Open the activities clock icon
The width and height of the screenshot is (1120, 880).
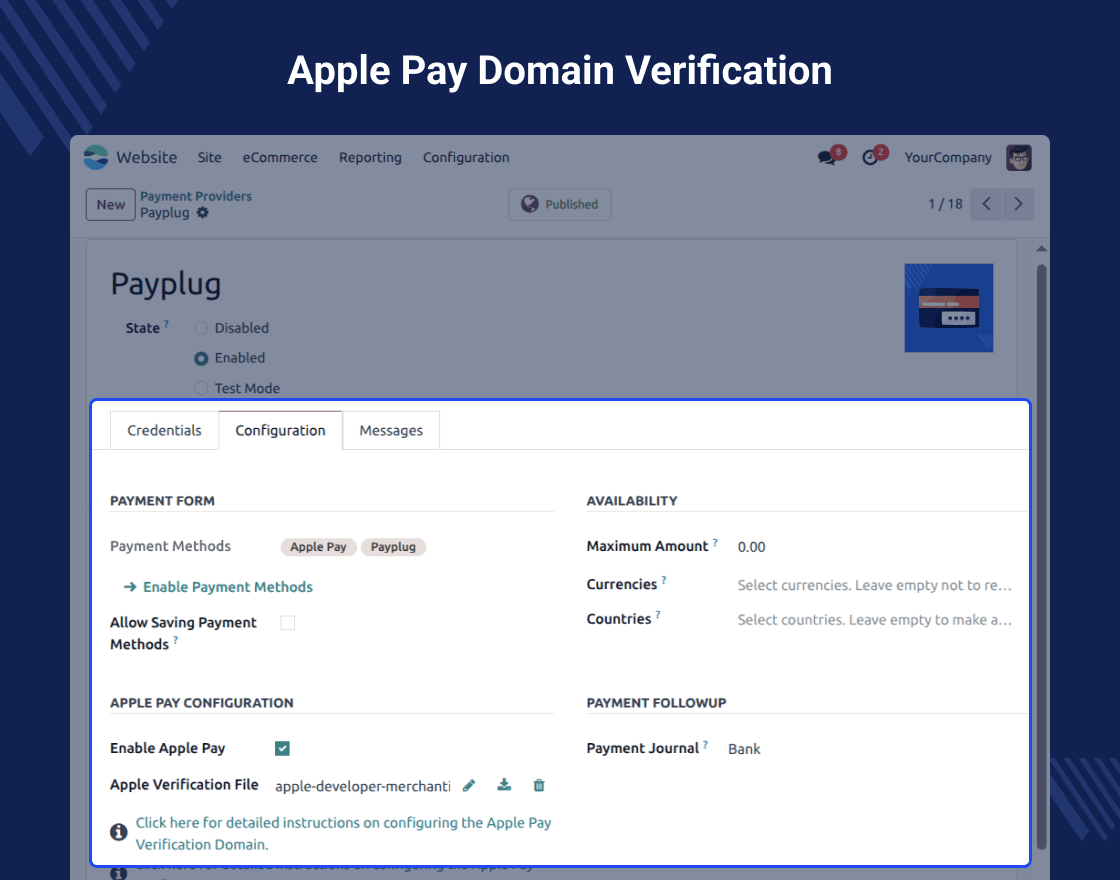coord(870,158)
